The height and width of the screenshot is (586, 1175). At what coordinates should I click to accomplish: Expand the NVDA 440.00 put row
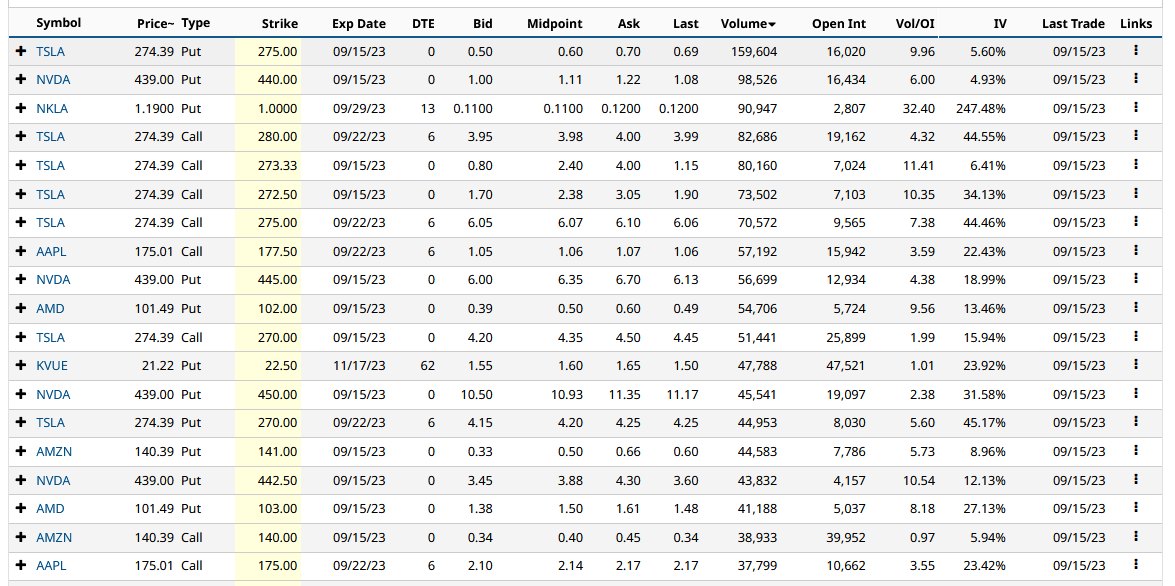click(20, 80)
